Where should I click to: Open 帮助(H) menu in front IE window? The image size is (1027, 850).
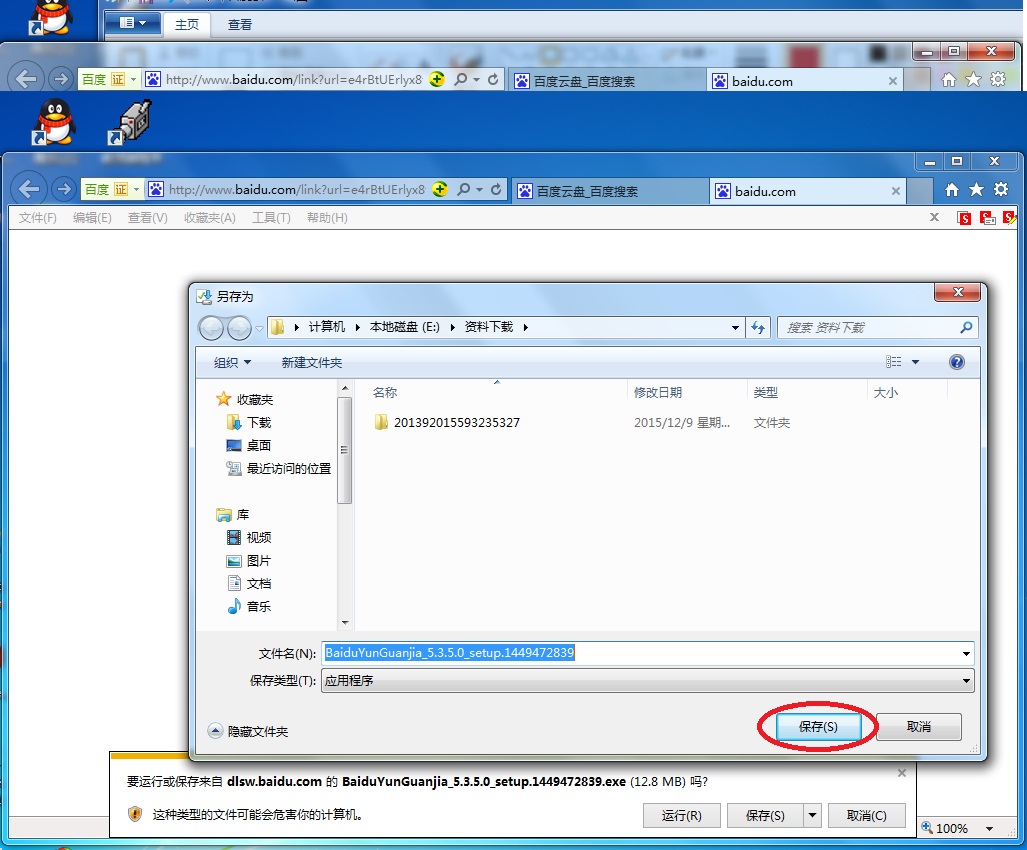327,217
